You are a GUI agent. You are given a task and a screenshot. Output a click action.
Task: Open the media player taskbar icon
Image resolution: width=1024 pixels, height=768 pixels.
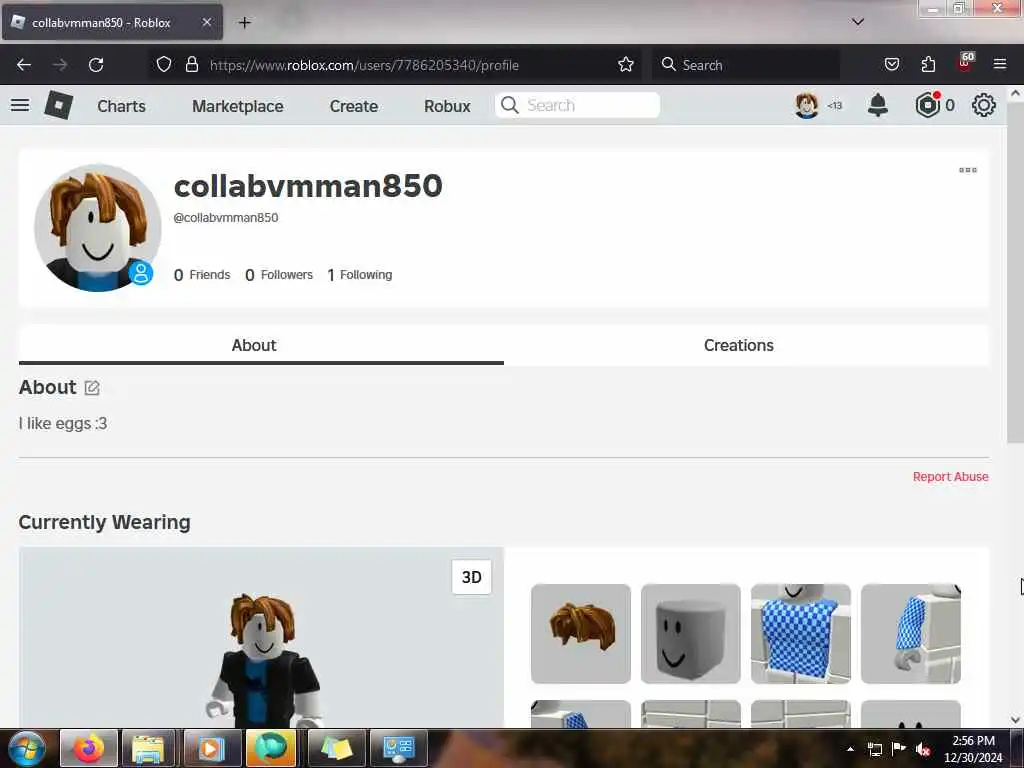pyautogui.click(x=212, y=748)
